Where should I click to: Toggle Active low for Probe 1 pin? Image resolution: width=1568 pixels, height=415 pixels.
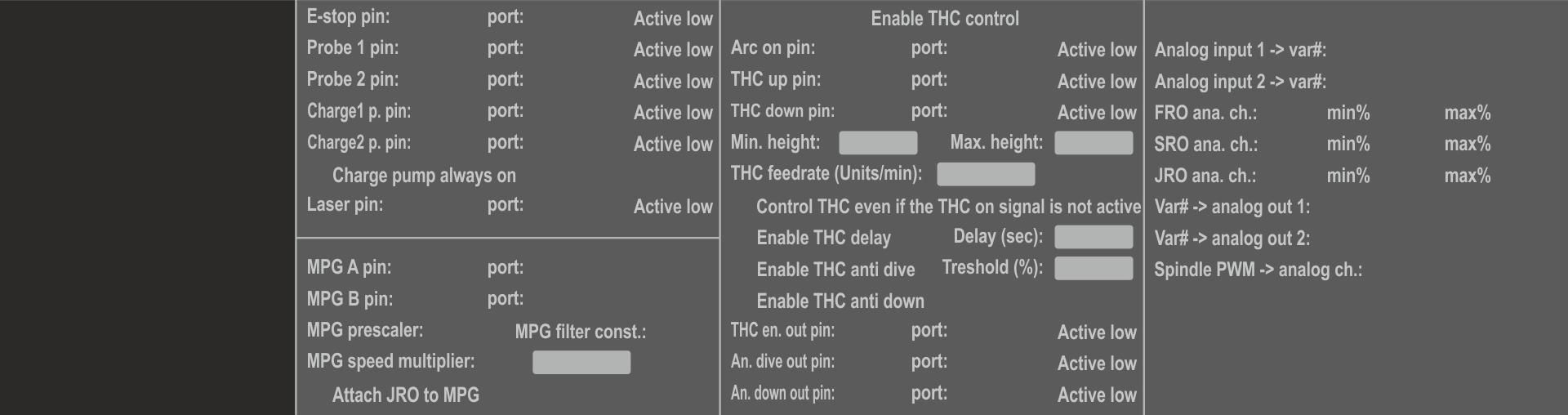(x=672, y=50)
